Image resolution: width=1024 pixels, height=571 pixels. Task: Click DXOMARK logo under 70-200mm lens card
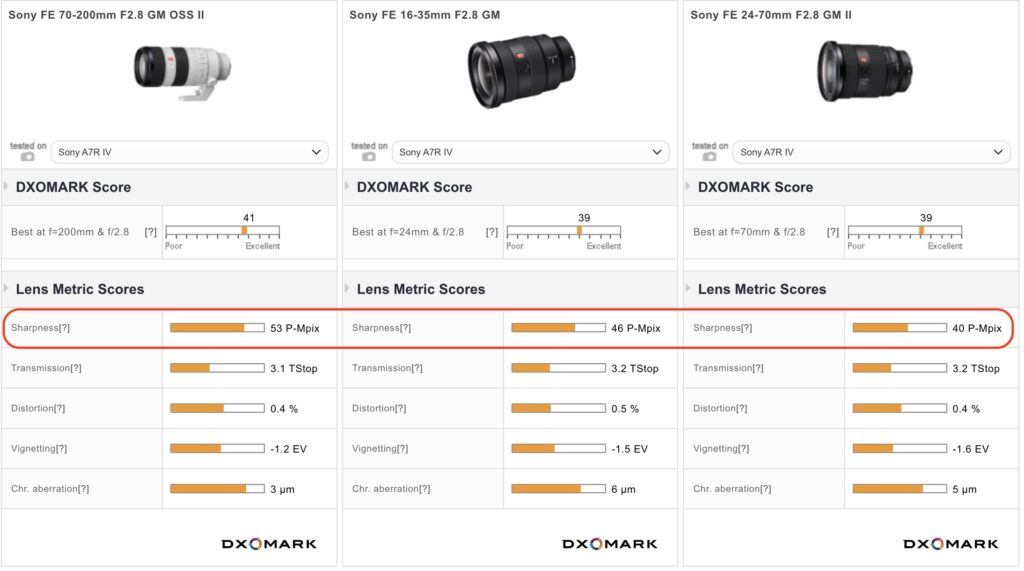(x=269, y=544)
